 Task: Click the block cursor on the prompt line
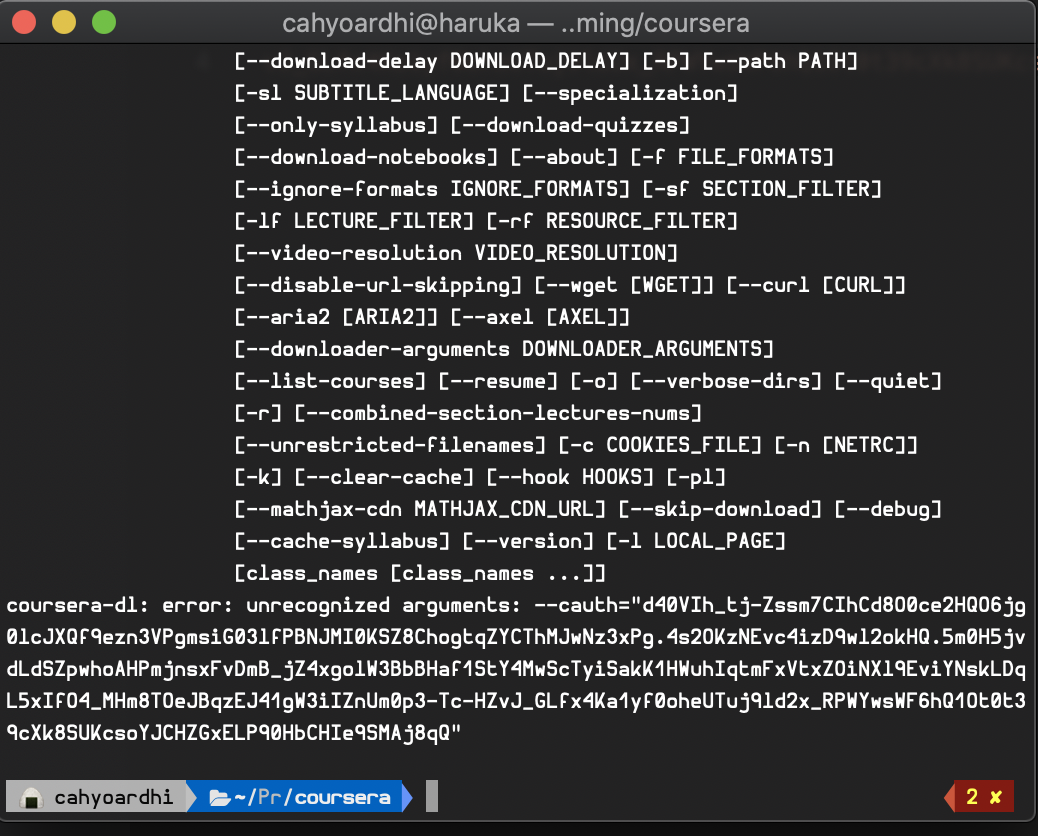(x=432, y=795)
